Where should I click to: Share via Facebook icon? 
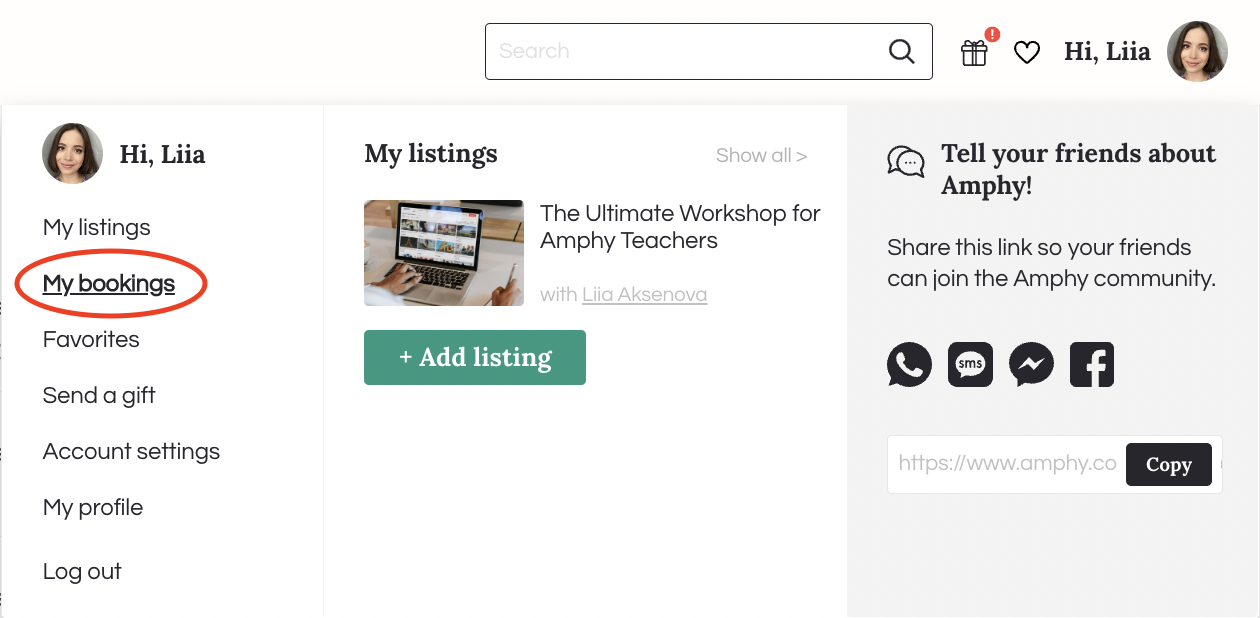click(x=1092, y=365)
